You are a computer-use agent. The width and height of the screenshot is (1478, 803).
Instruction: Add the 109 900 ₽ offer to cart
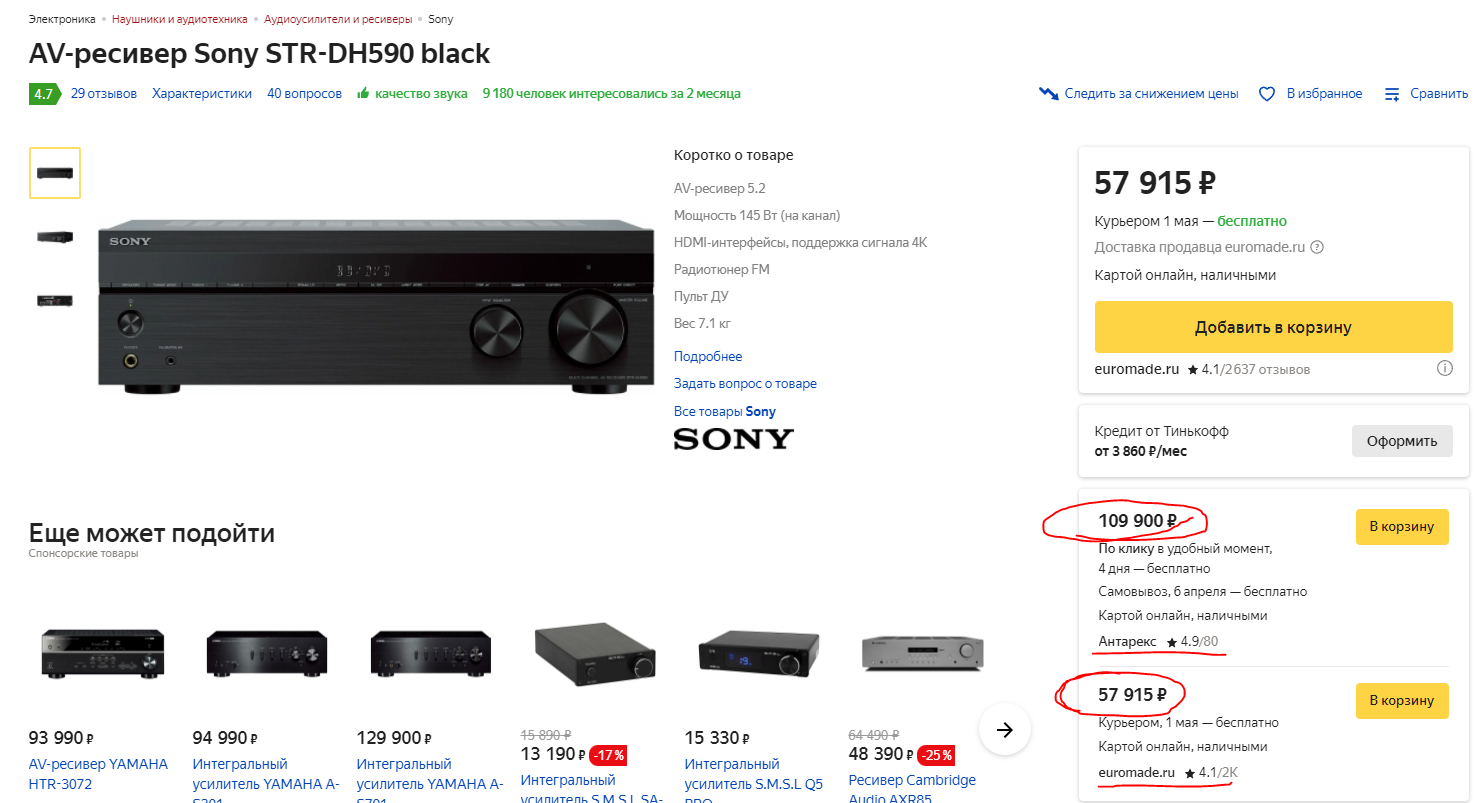(x=1402, y=527)
